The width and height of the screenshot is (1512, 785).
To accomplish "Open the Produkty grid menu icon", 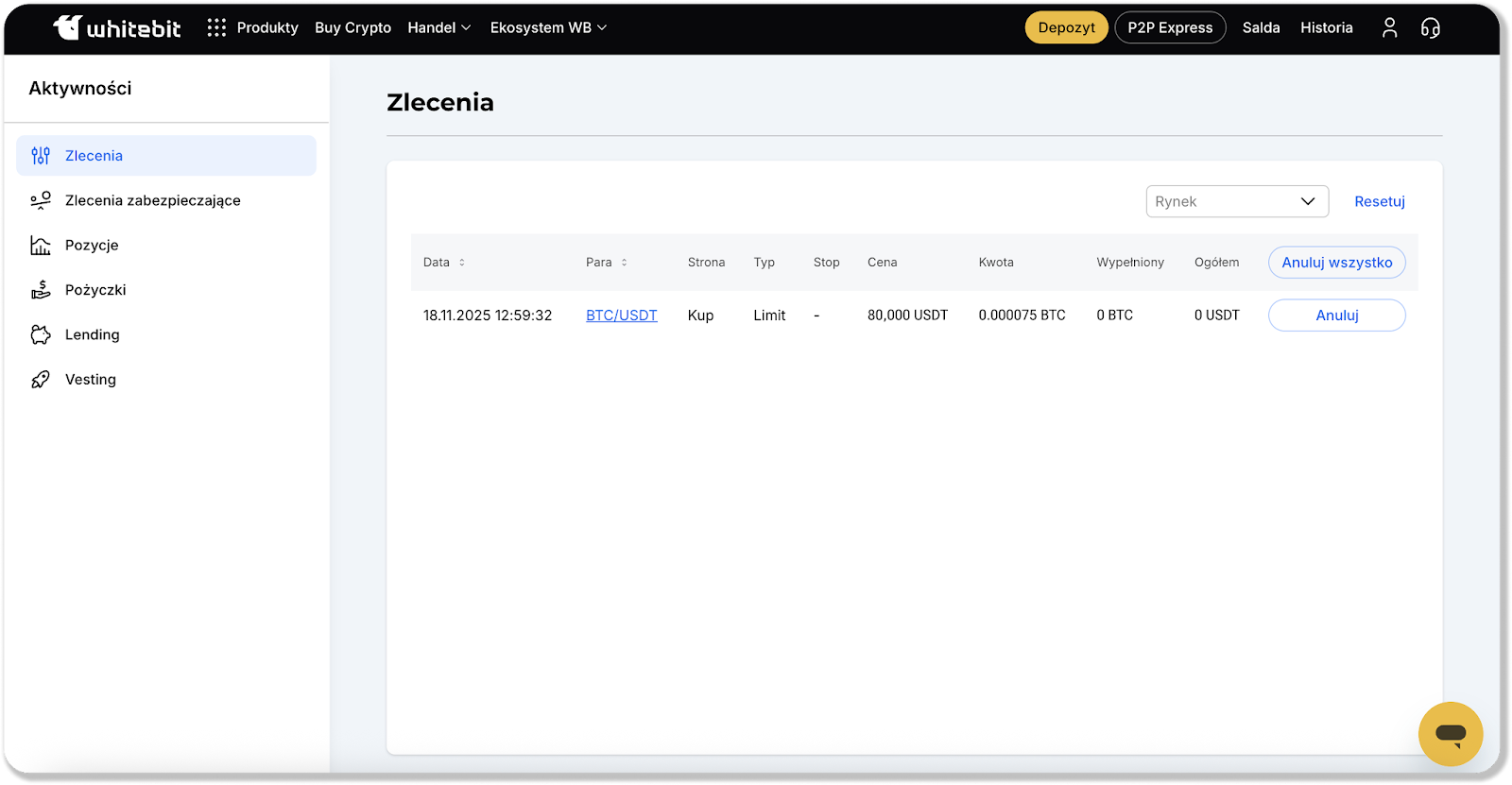I will 216,28.
